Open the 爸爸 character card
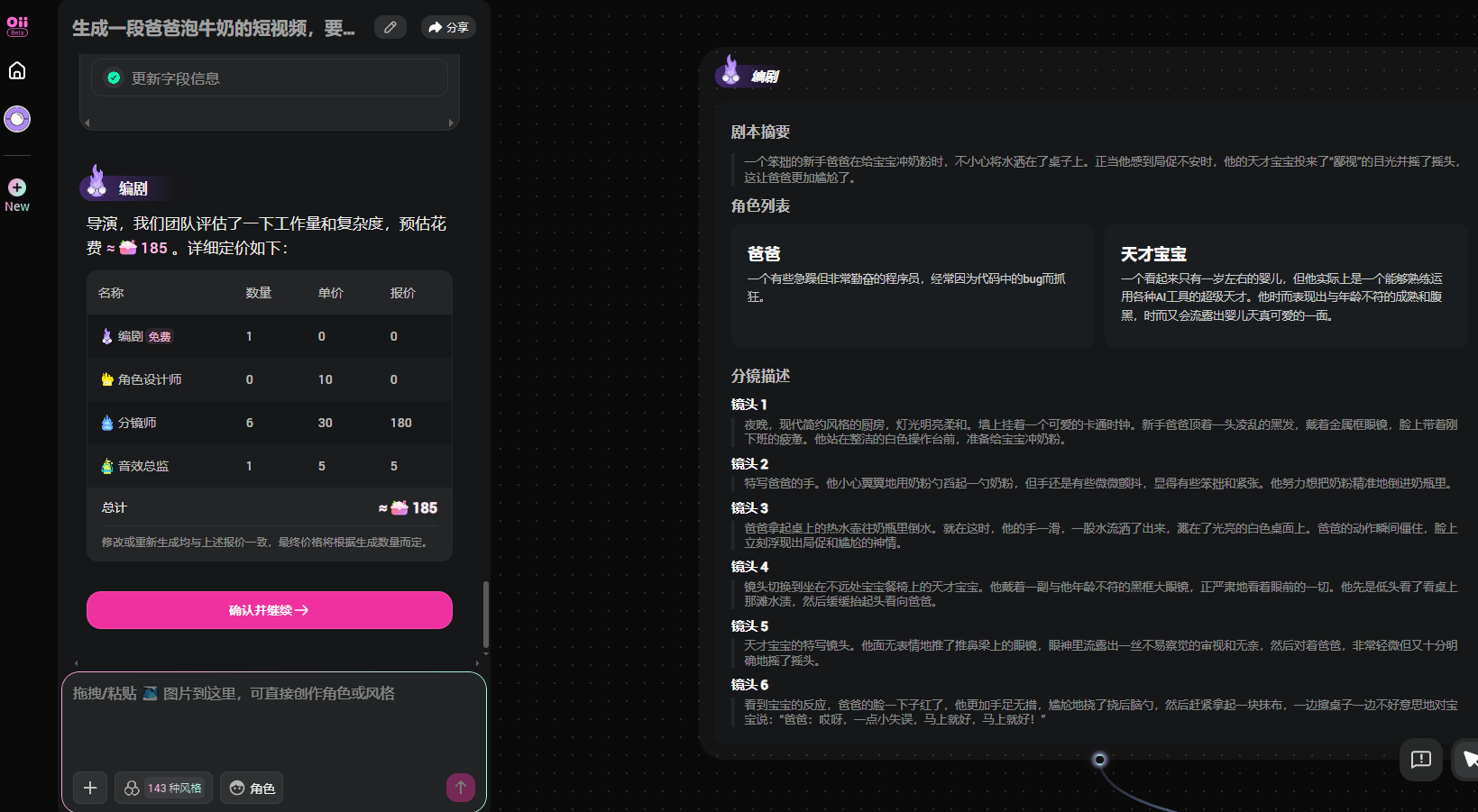The width and height of the screenshot is (1478, 812). (913, 286)
